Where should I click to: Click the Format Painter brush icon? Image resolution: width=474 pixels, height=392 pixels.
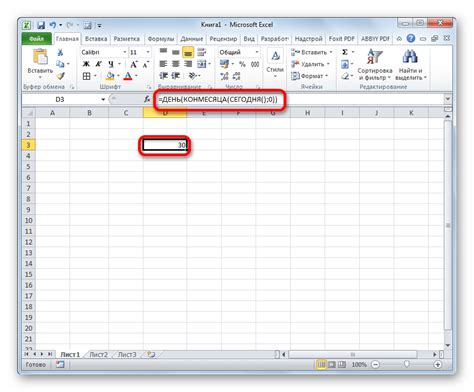[x=60, y=76]
